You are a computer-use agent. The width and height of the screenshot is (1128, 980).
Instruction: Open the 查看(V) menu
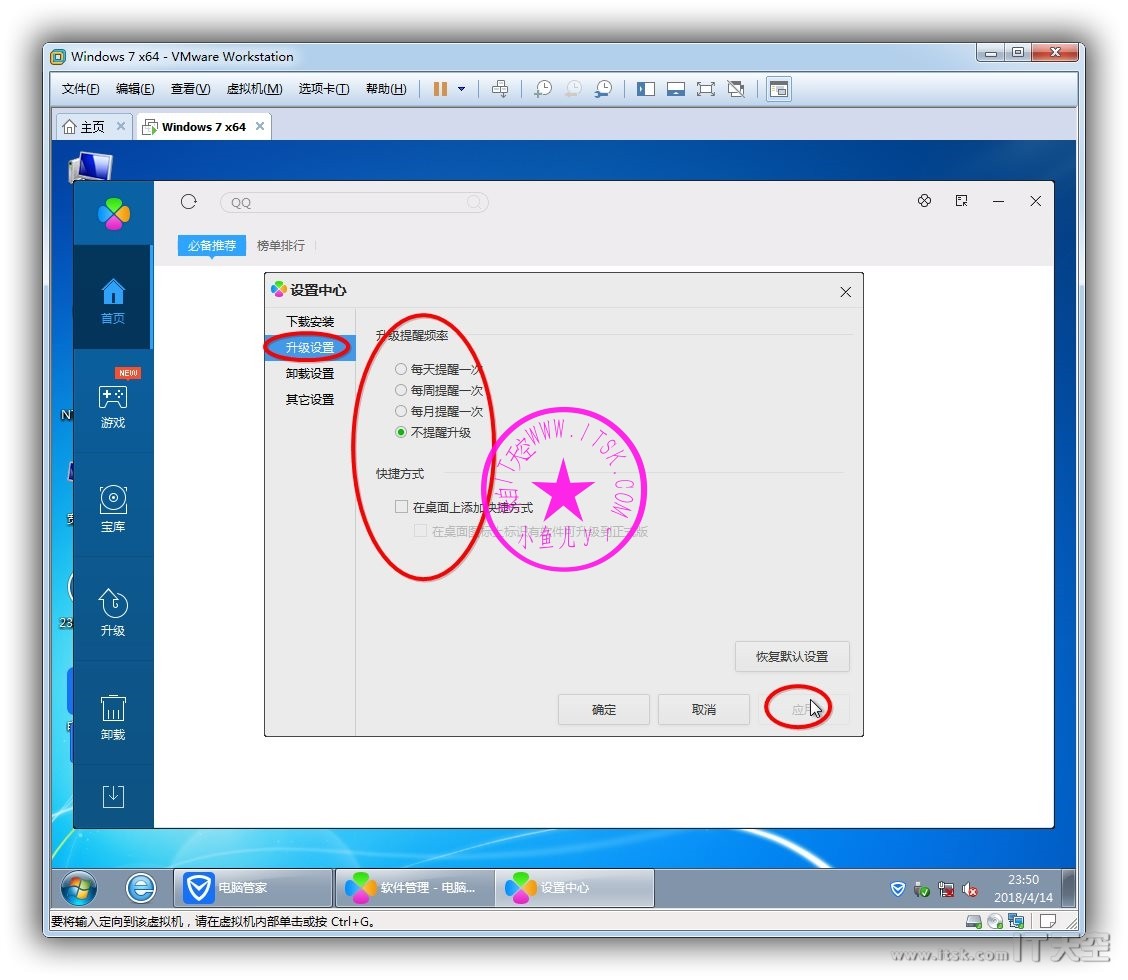click(190, 89)
